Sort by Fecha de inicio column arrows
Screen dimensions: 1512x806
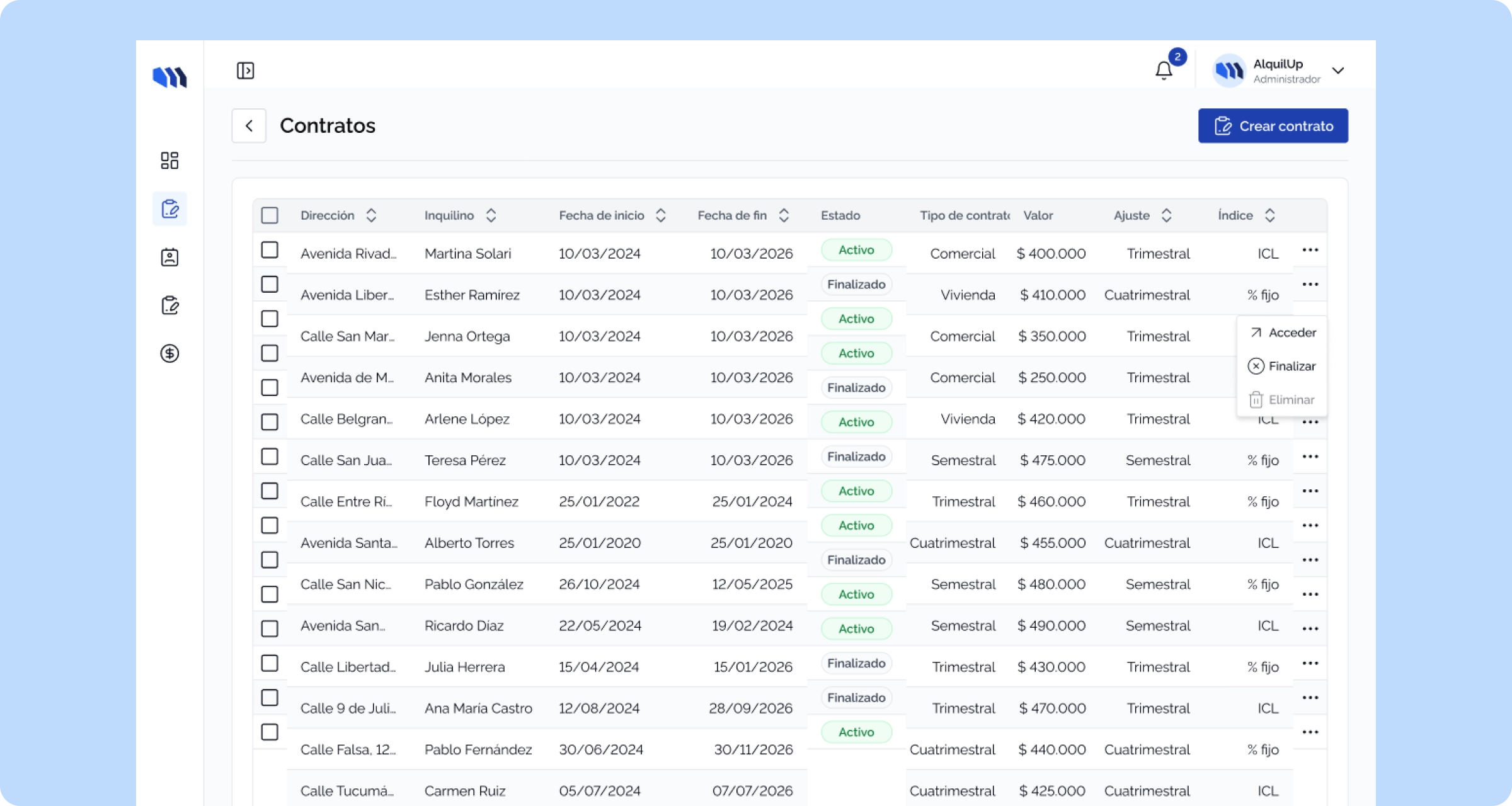660,215
